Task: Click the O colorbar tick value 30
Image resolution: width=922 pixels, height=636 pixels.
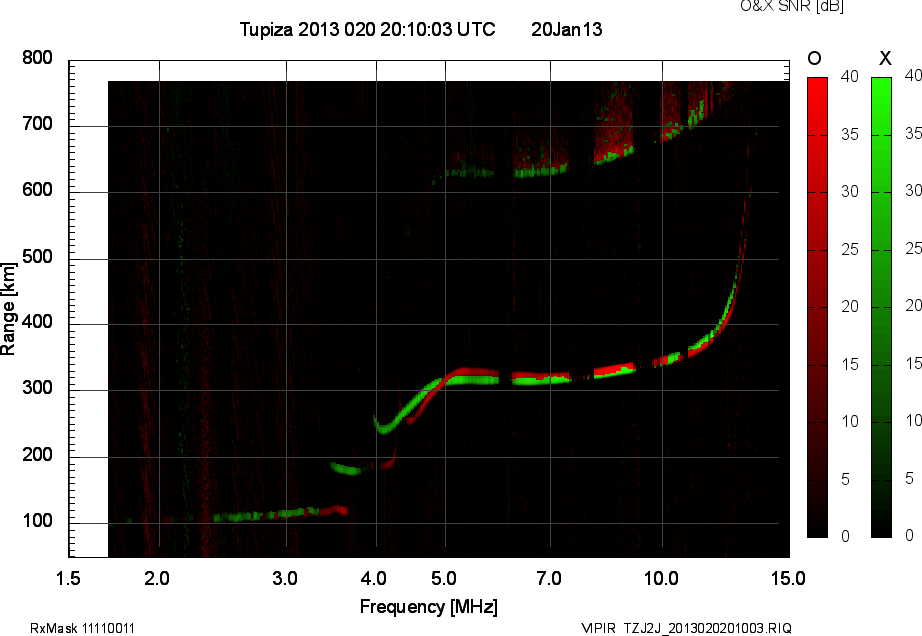Action: tap(849, 192)
